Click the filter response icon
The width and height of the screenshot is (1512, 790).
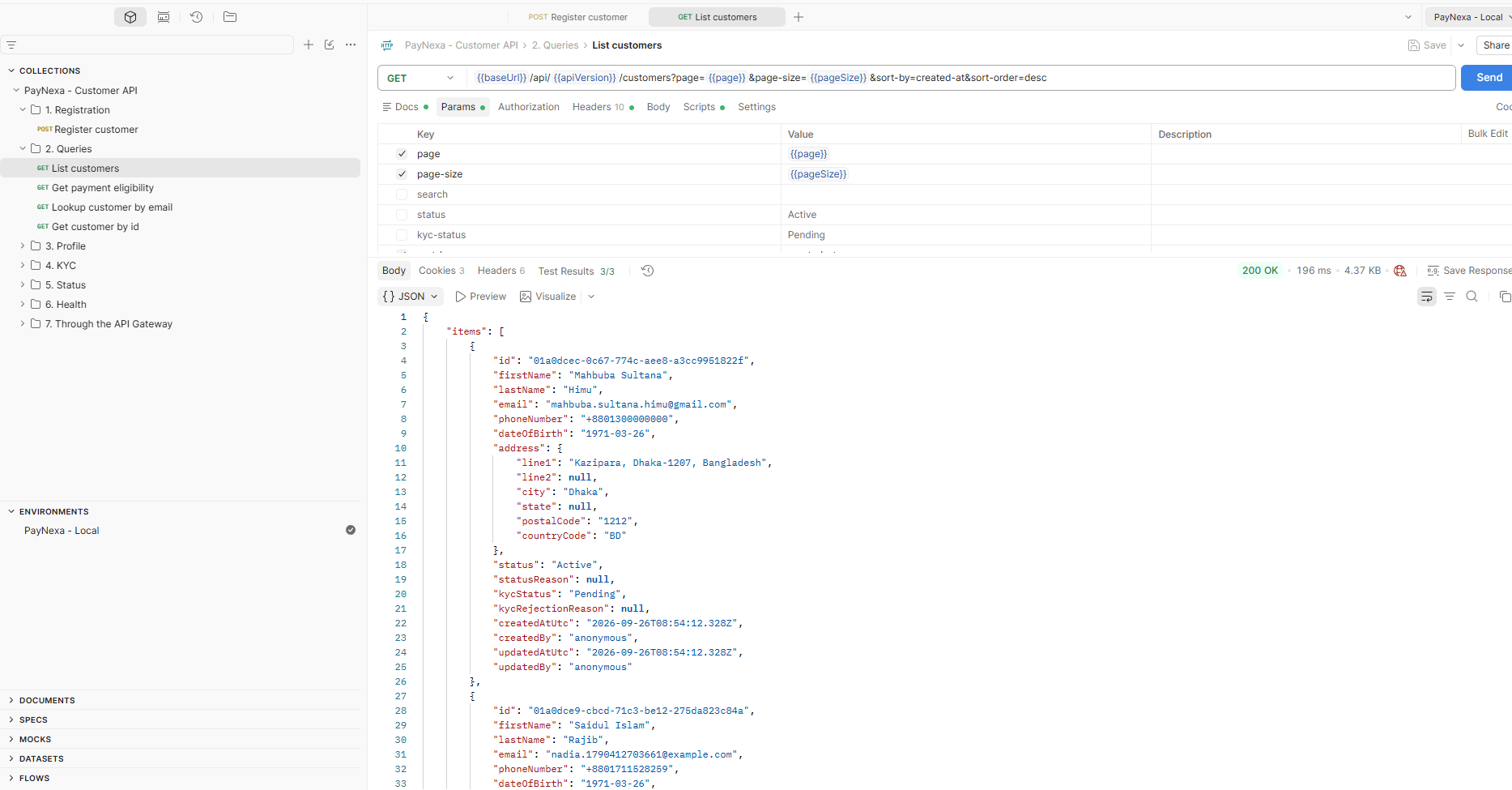pyautogui.click(x=1450, y=297)
